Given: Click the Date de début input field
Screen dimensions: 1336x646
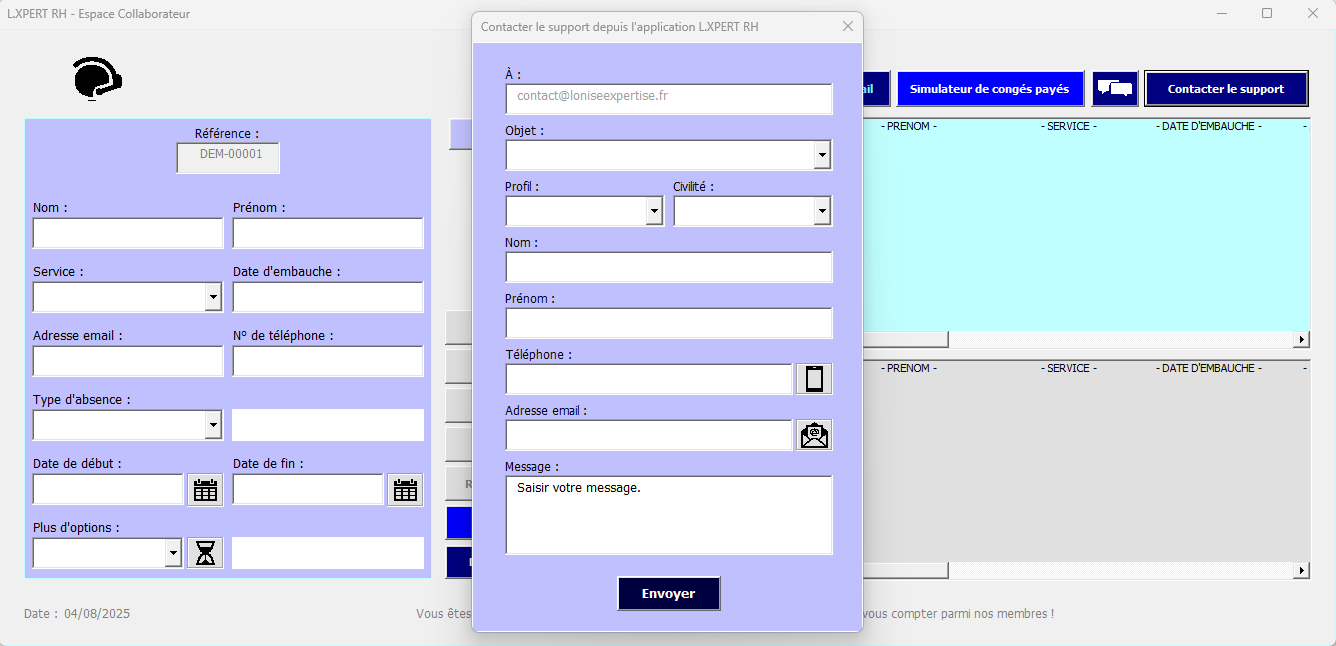Looking at the screenshot, I should point(108,489).
